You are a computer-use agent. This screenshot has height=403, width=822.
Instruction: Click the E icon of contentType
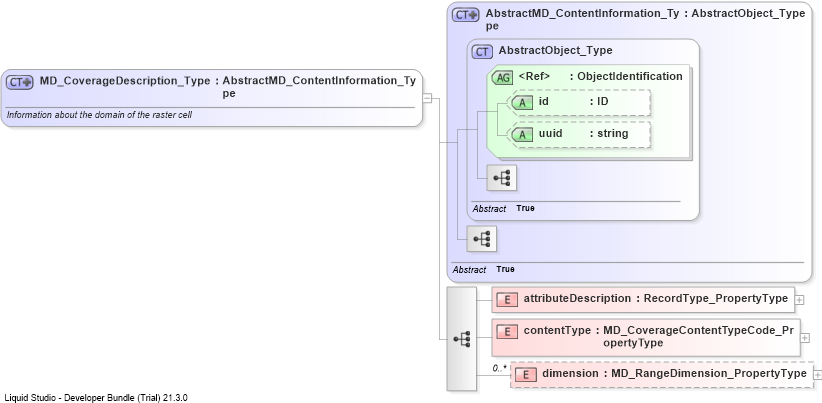[507, 331]
